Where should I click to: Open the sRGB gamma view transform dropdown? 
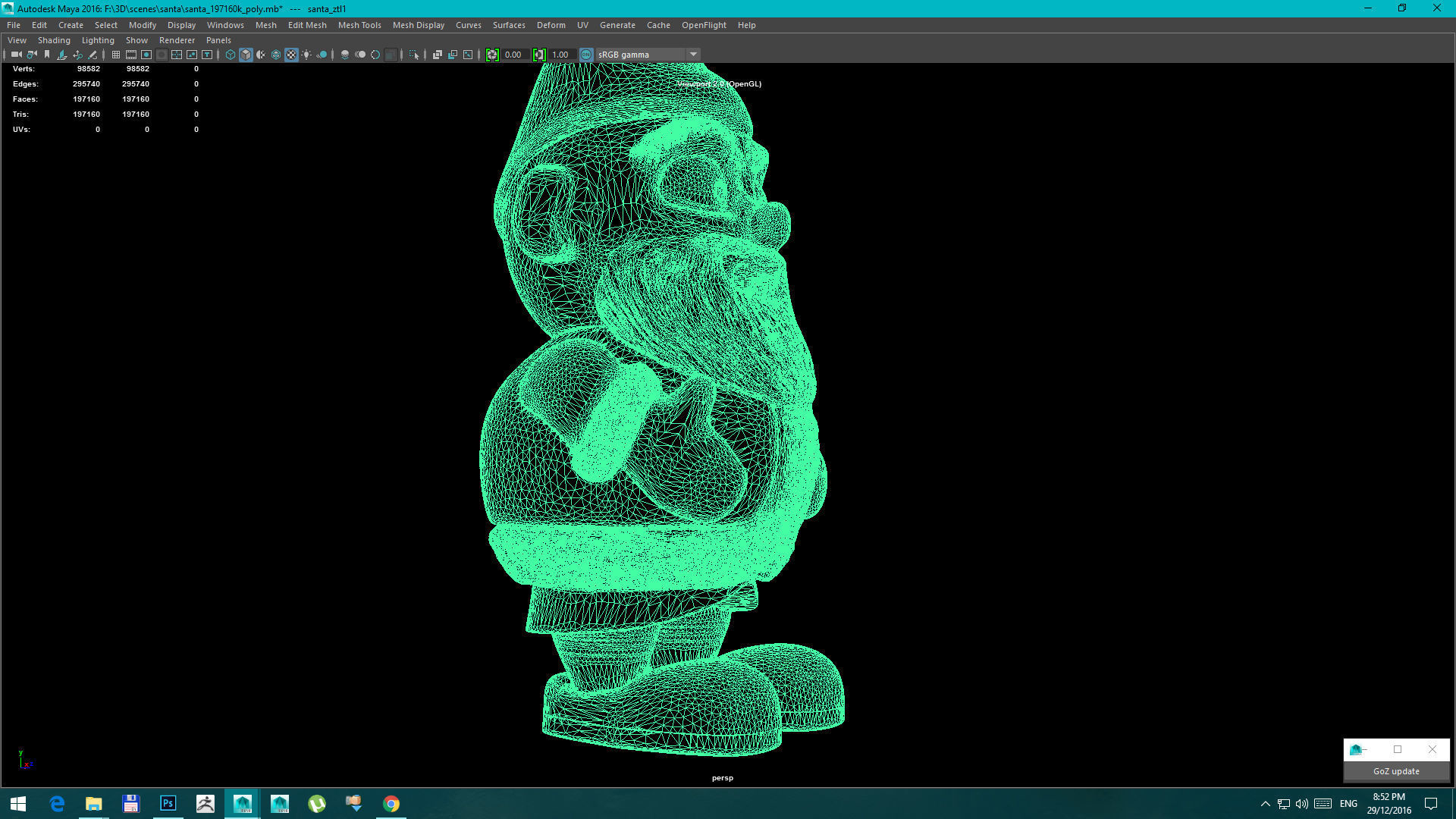coord(647,55)
